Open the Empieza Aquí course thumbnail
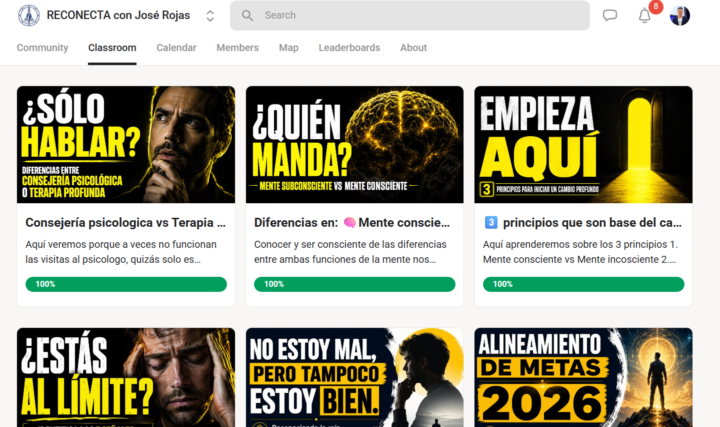The image size is (720, 427). tap(583, 145)
